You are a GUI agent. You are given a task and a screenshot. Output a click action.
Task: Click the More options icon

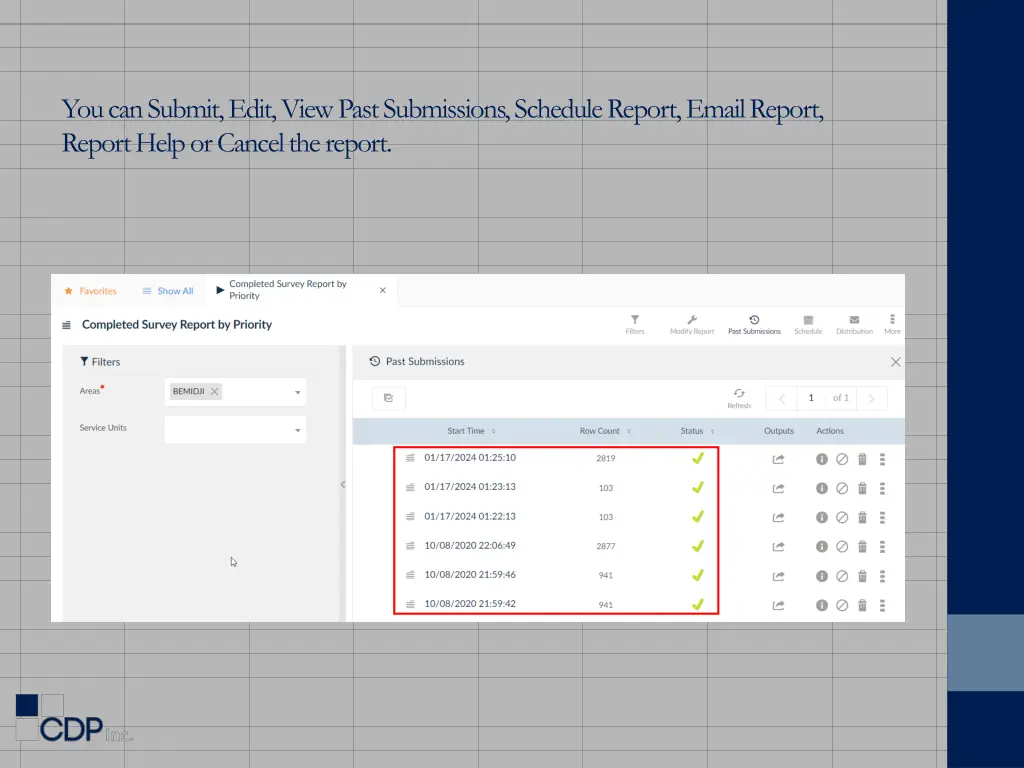(891, 318)
